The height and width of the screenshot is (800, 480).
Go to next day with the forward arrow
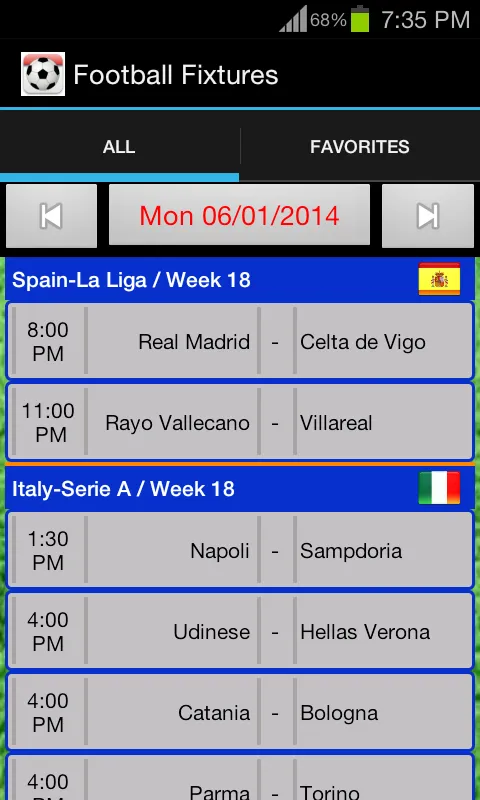tap(427, 216)
